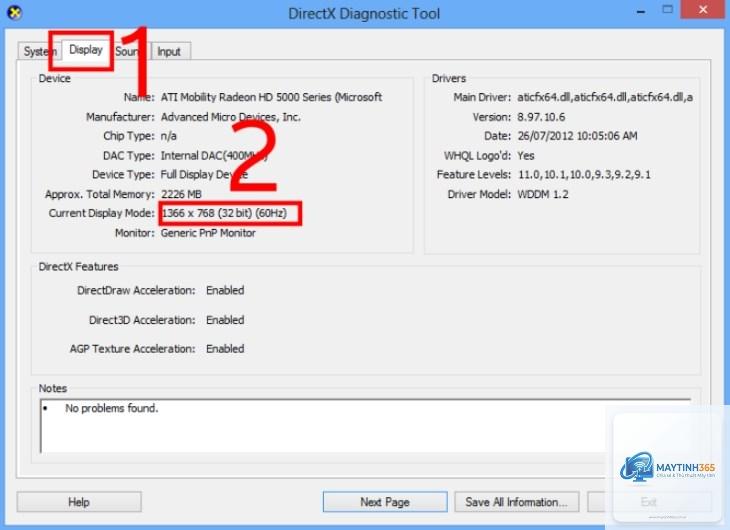Click the 'Approx. Total Memory:' label
The image size is (730, 530).
pyautogui.click(x=100, y=194)
